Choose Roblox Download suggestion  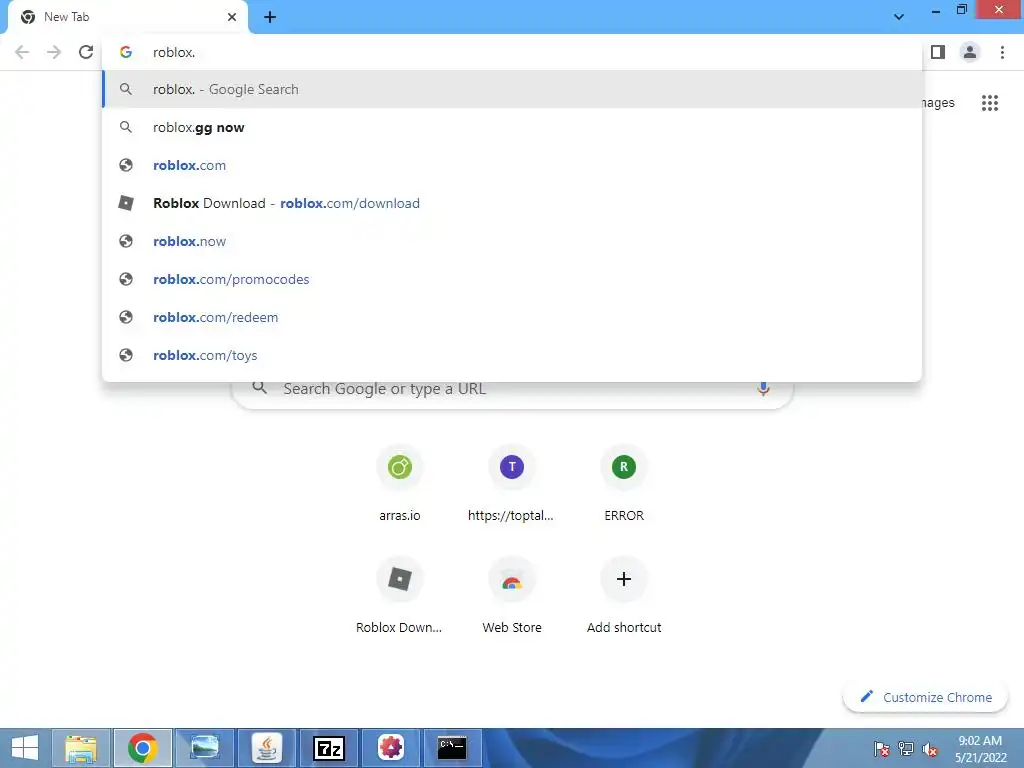(x=512, y=203)
